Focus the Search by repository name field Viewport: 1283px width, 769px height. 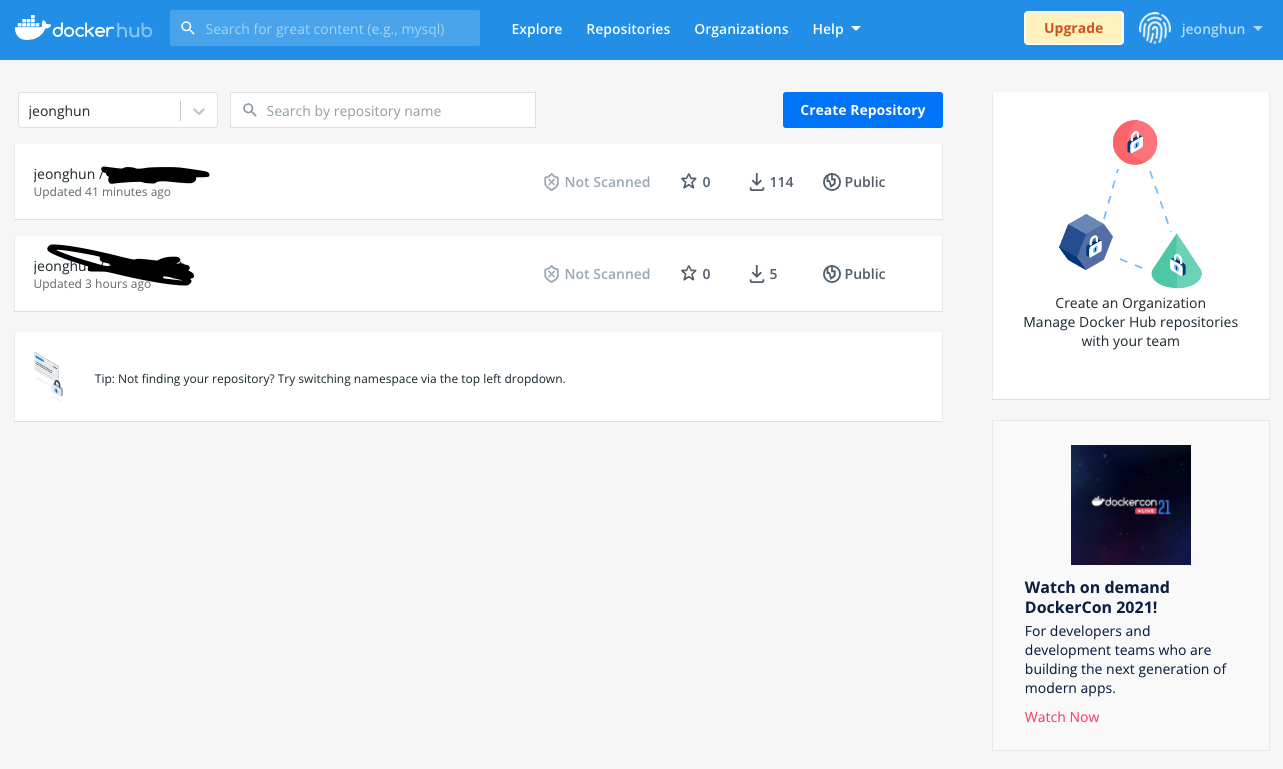[383, 110]
